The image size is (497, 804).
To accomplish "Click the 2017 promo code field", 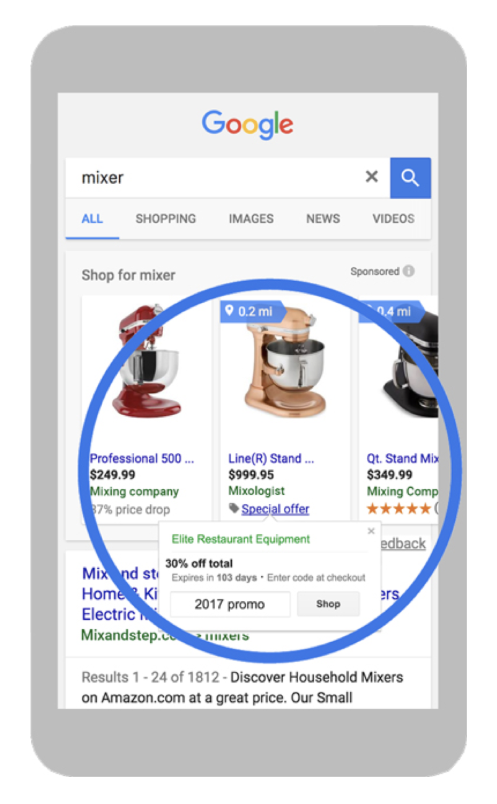I will point(230,605).
